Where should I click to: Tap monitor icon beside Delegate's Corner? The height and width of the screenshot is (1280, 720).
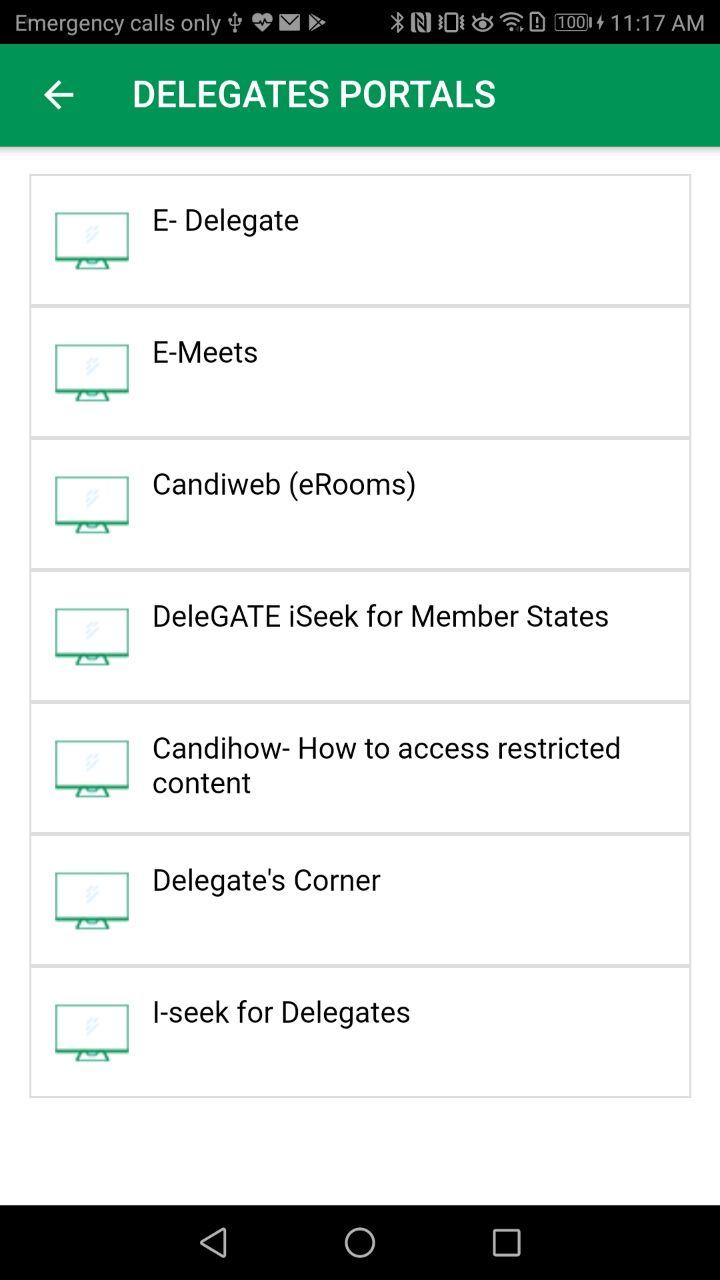92,900
